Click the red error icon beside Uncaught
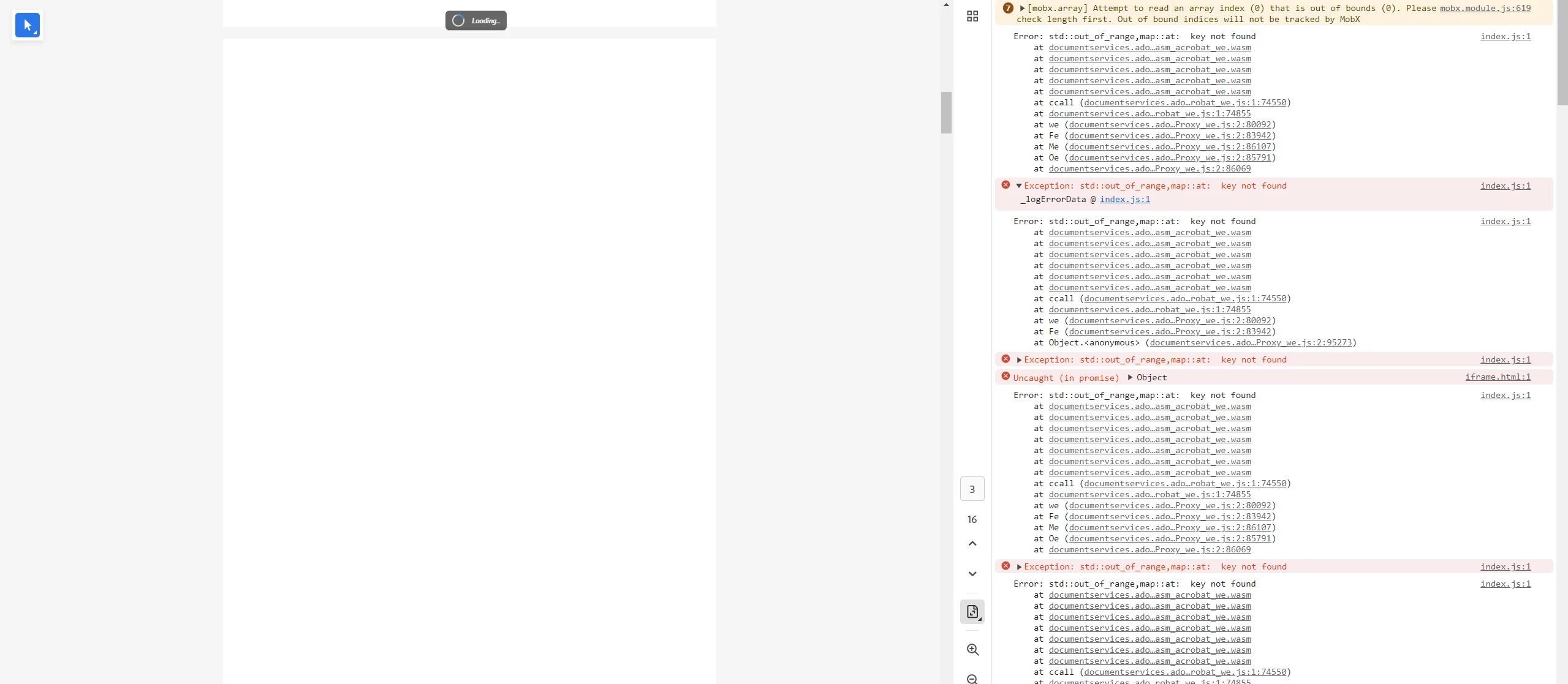Image resolution: width=1568 pixels, height=684 pixels. click(1006, 377)
